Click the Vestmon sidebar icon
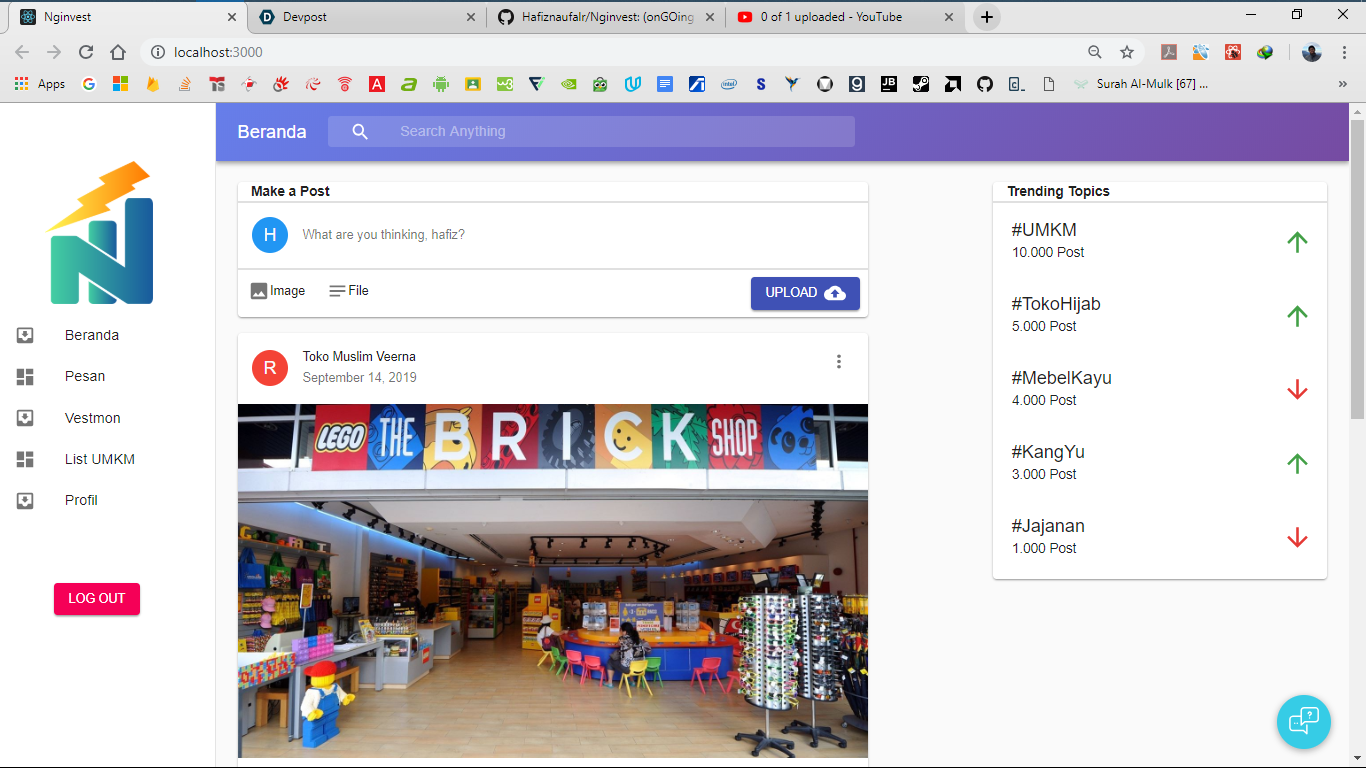 pos(25,418)
